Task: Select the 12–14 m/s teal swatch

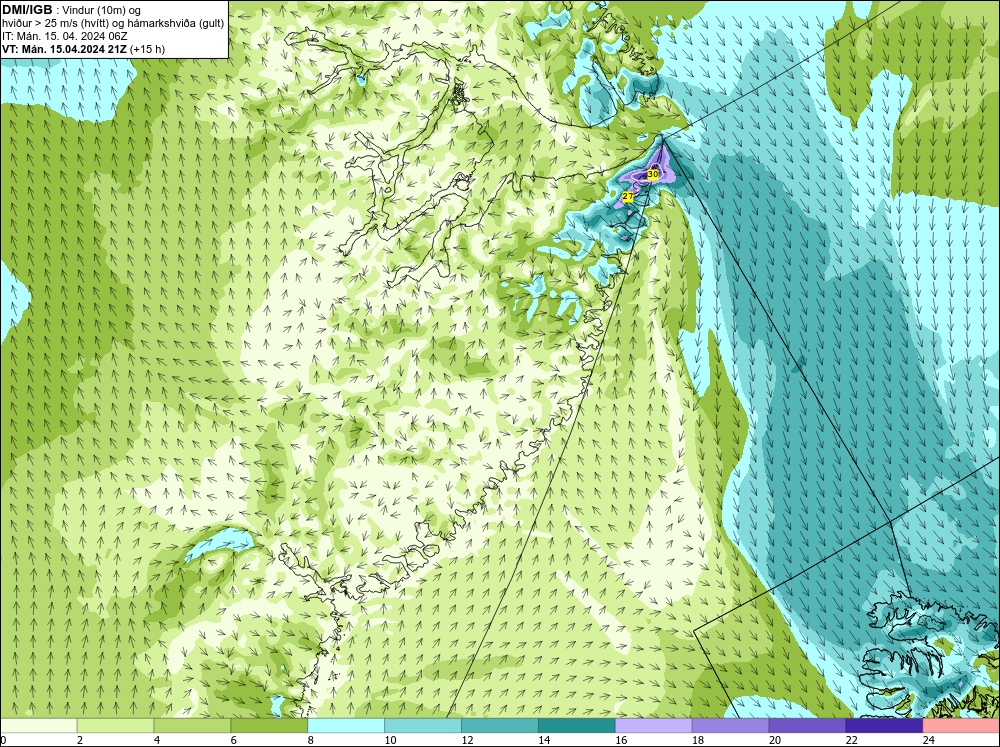Action: [x=499, y=725]
